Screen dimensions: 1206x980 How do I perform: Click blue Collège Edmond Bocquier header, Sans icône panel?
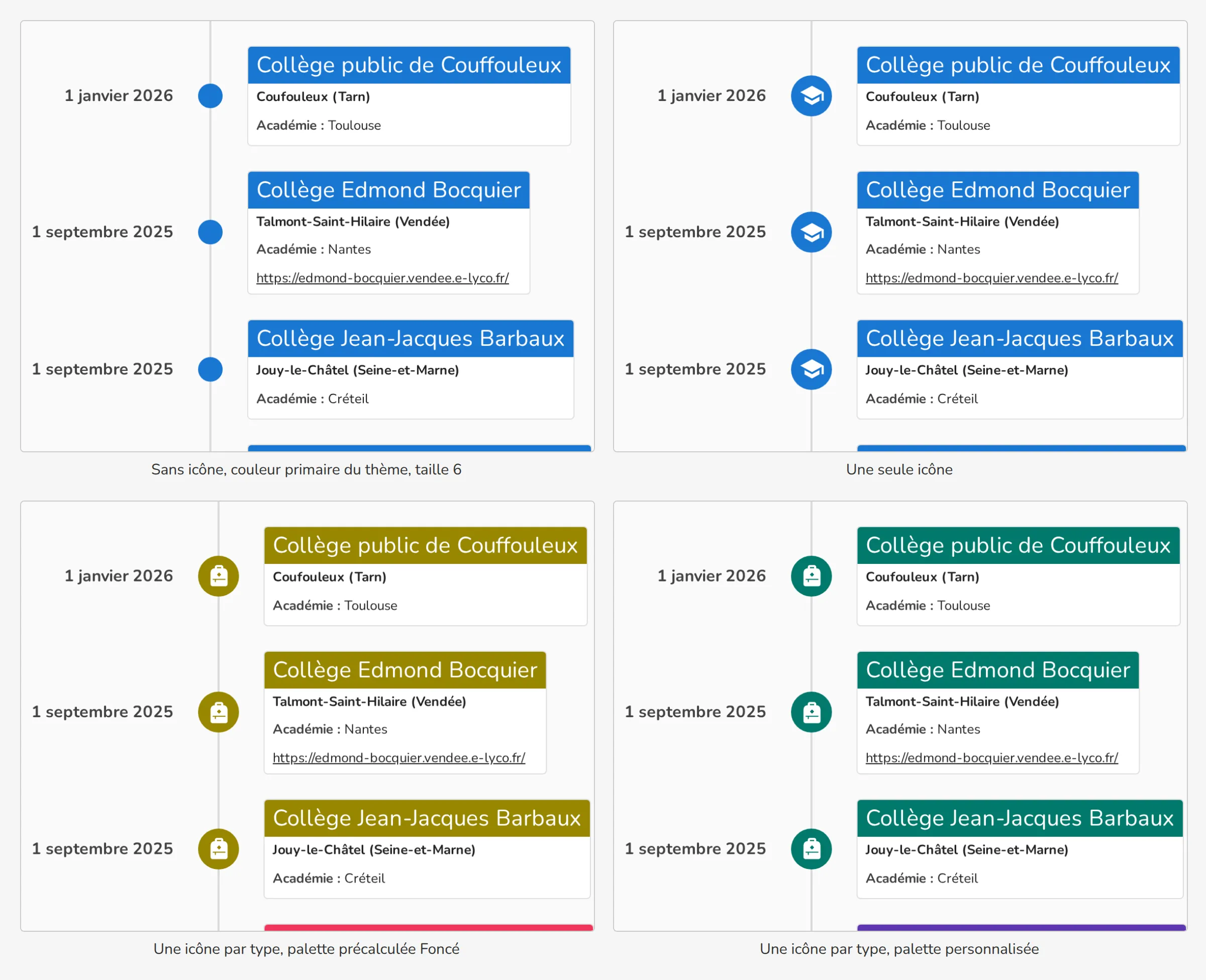click(389, 189)
